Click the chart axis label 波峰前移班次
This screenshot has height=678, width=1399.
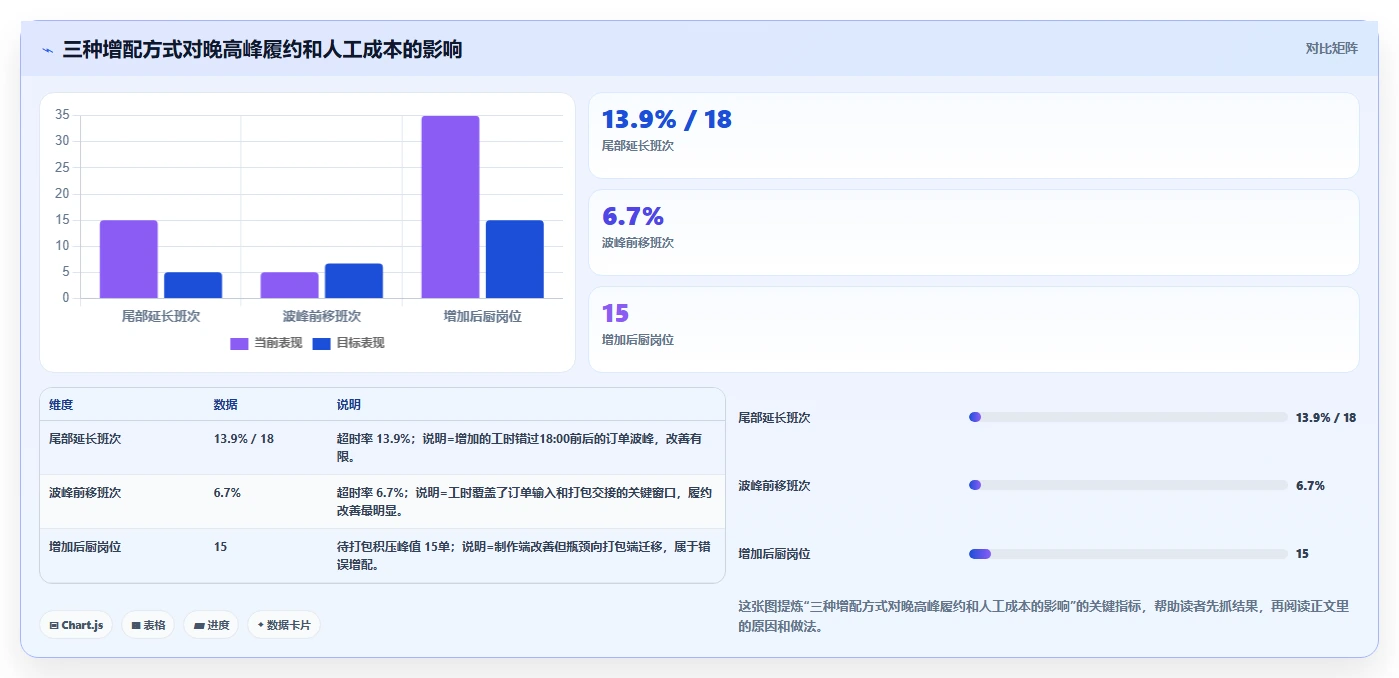tap(322, 316)
